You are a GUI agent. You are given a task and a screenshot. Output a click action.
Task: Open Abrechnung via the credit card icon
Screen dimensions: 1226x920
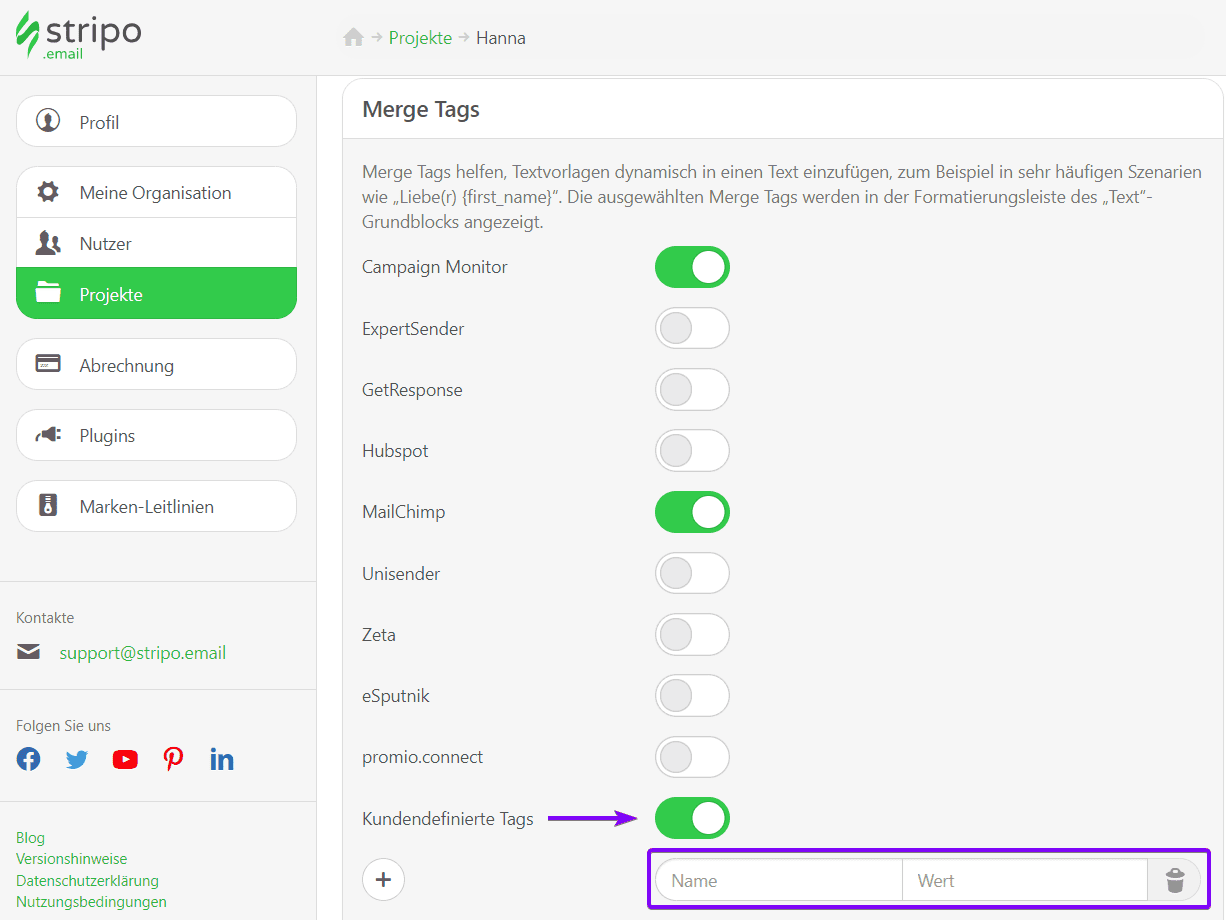click(48, 364)
